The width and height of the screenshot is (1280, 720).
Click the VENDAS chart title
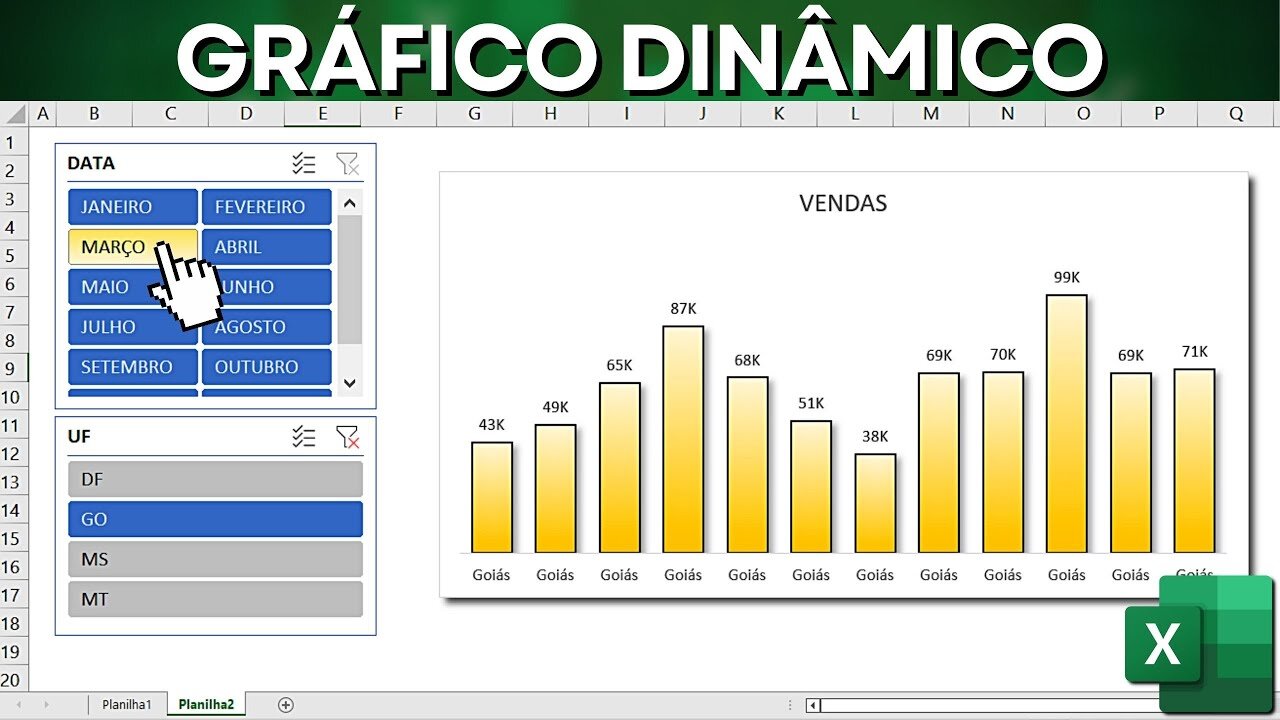coord(843,202)
